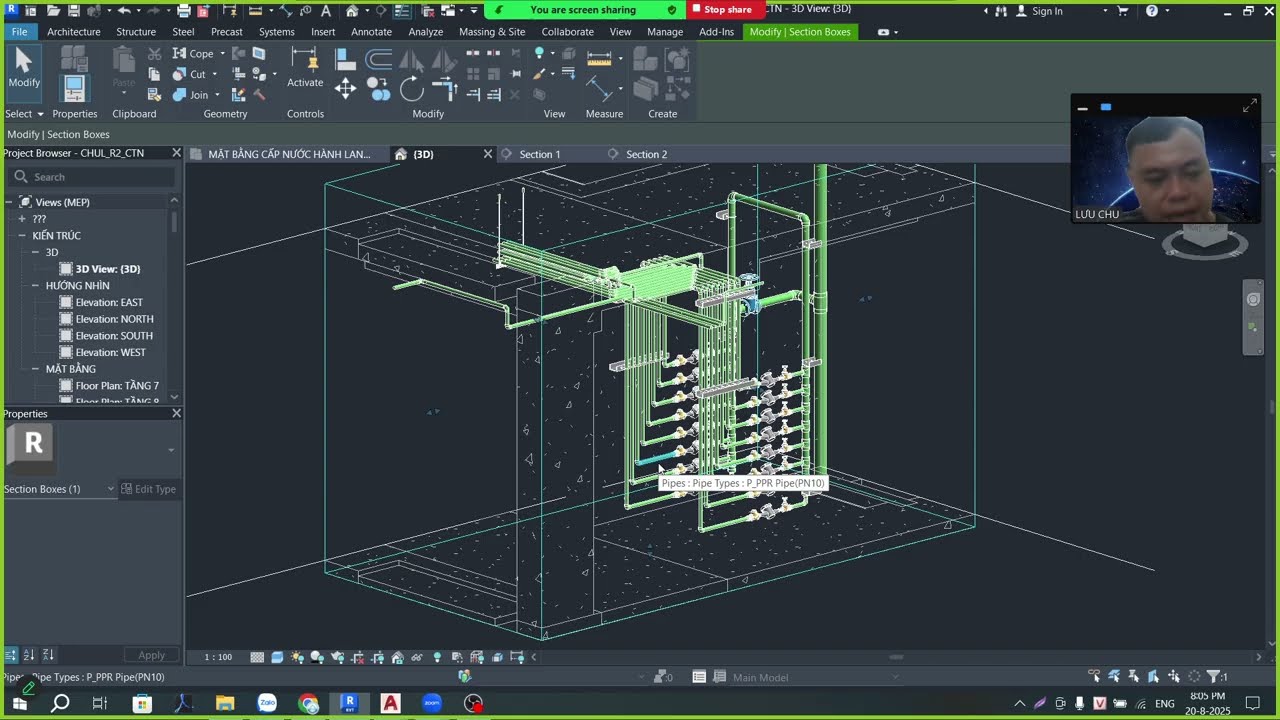Click the Detail Level icon in view bar
The height and width of the screenshot is (720, 1280).
[257, 657]
